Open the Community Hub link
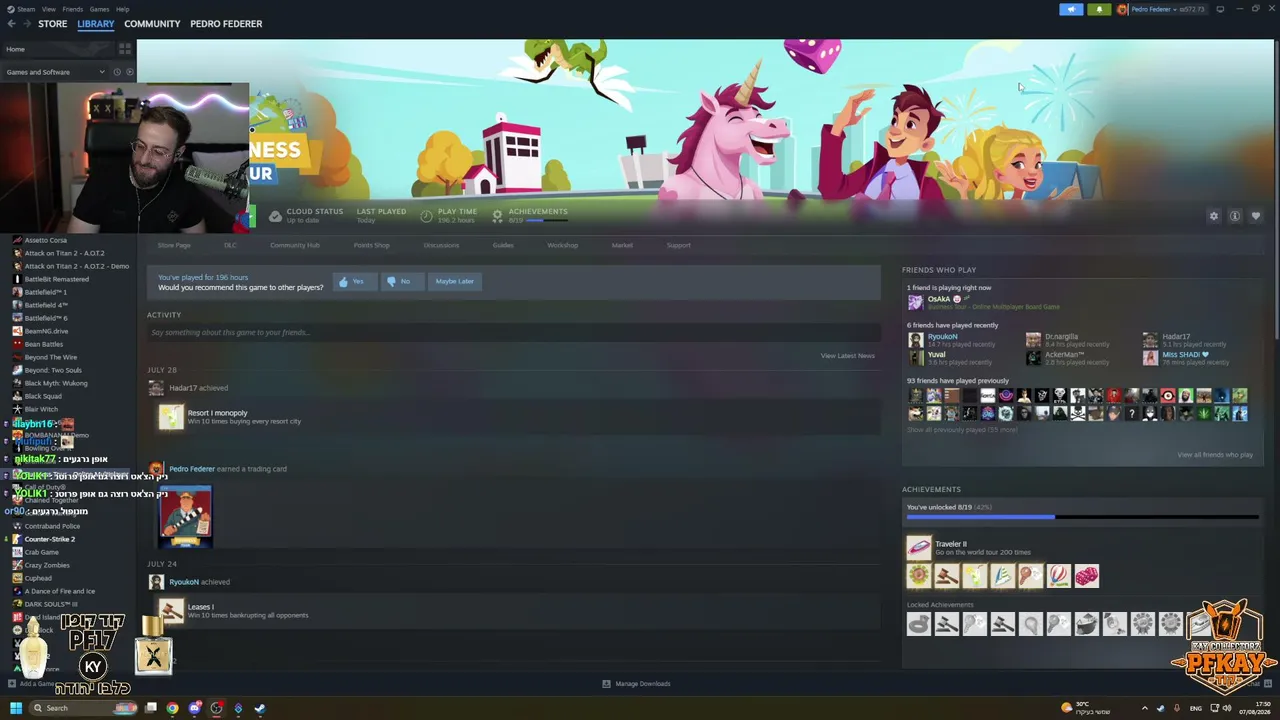1280x720 pixels. [295, 245]
